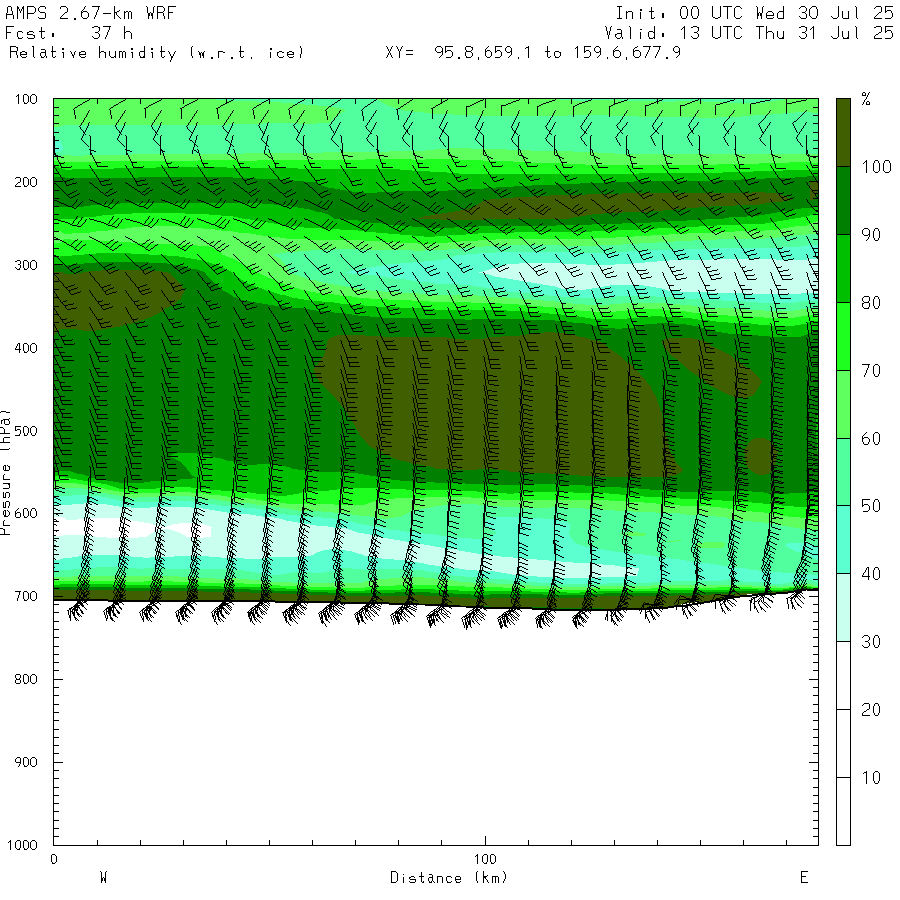Click the '20' colorbar tick label
The height and width of the screenshot is (900, 900).
pos(871,710)
